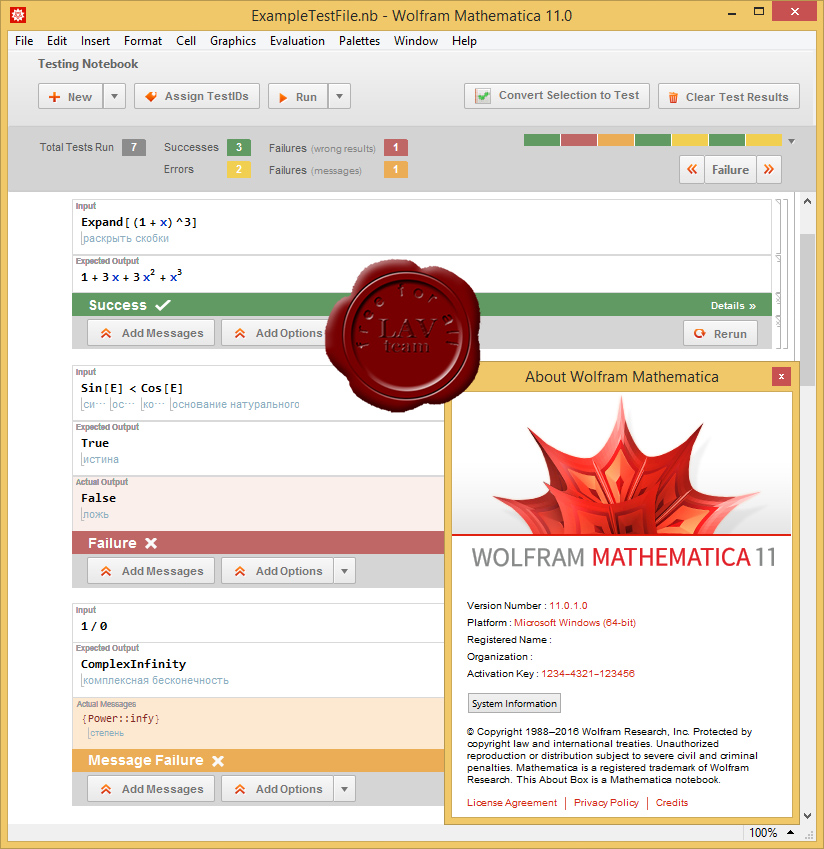Click Successes count badge 3
This screenshot has height=849, width=824.
point(239,147)
